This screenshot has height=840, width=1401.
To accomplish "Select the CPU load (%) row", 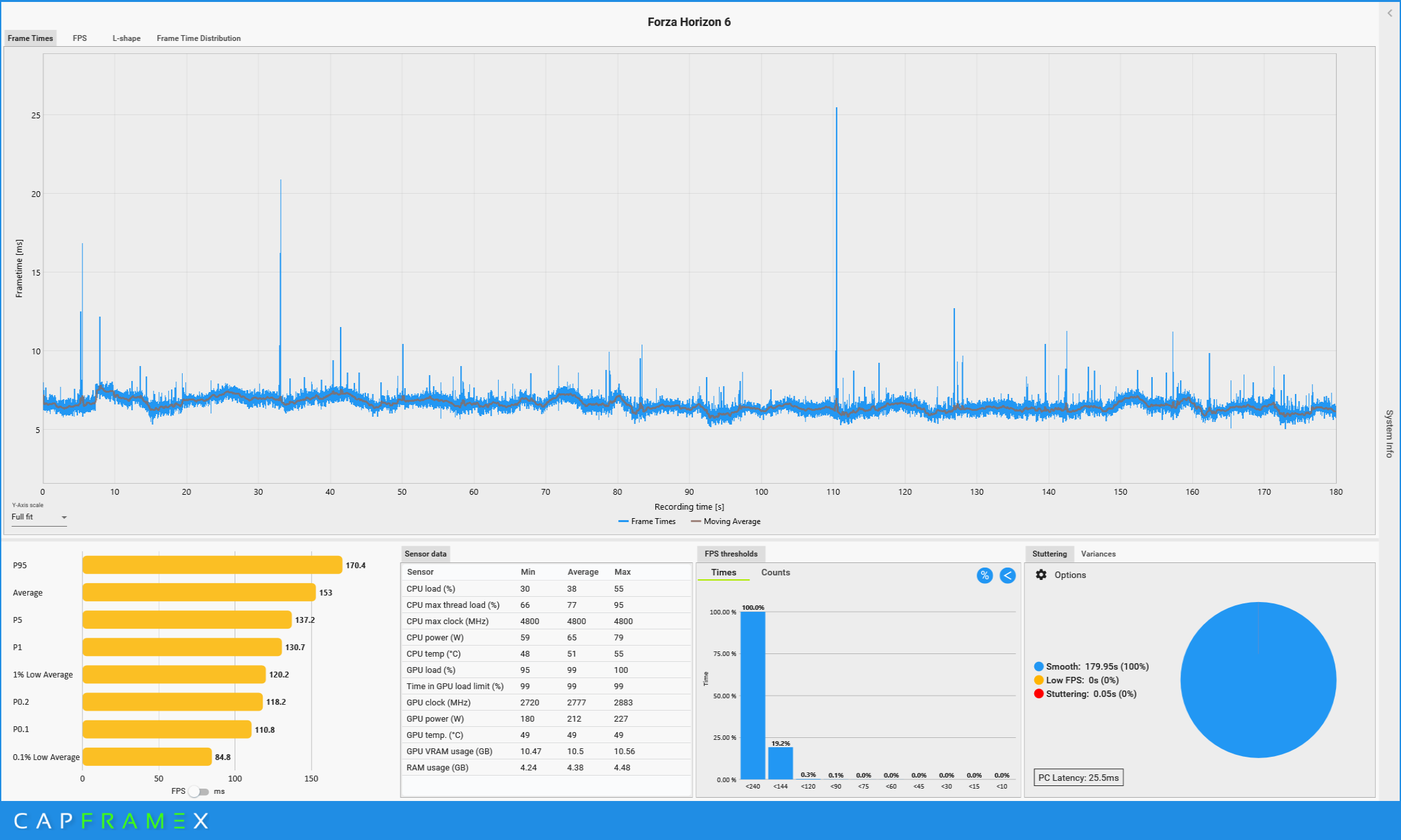I will (546, 588).
